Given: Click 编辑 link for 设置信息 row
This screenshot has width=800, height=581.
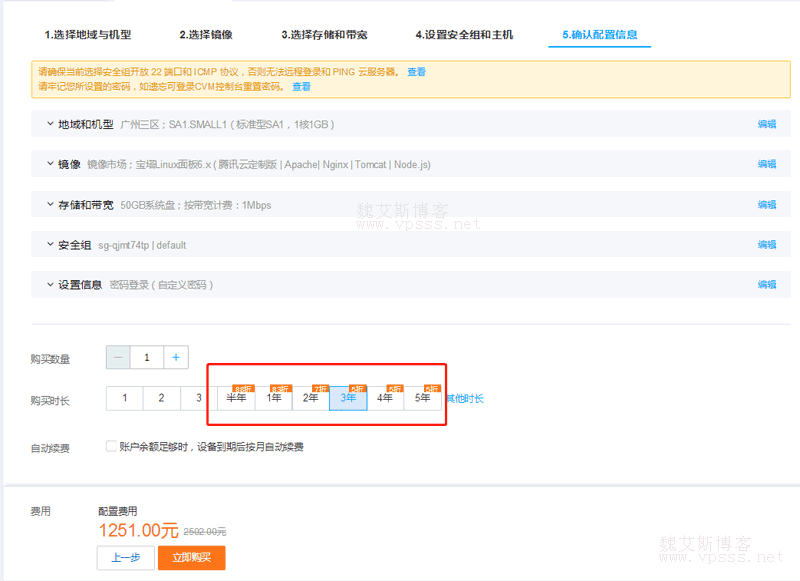Looking at the screenshot, I should pyautogui.click(x=766, y=285).
